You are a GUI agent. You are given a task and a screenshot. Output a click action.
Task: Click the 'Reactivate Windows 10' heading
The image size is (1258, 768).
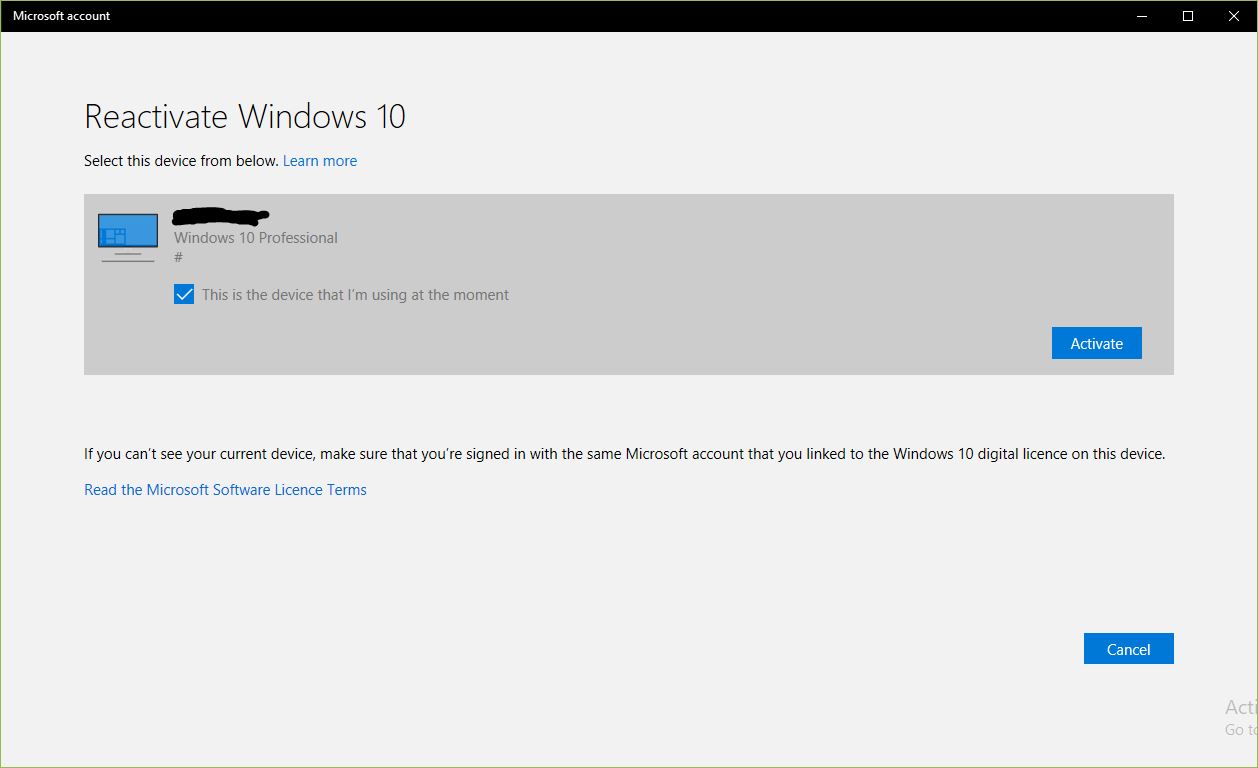pyautogui.click(x=245, y=117)
